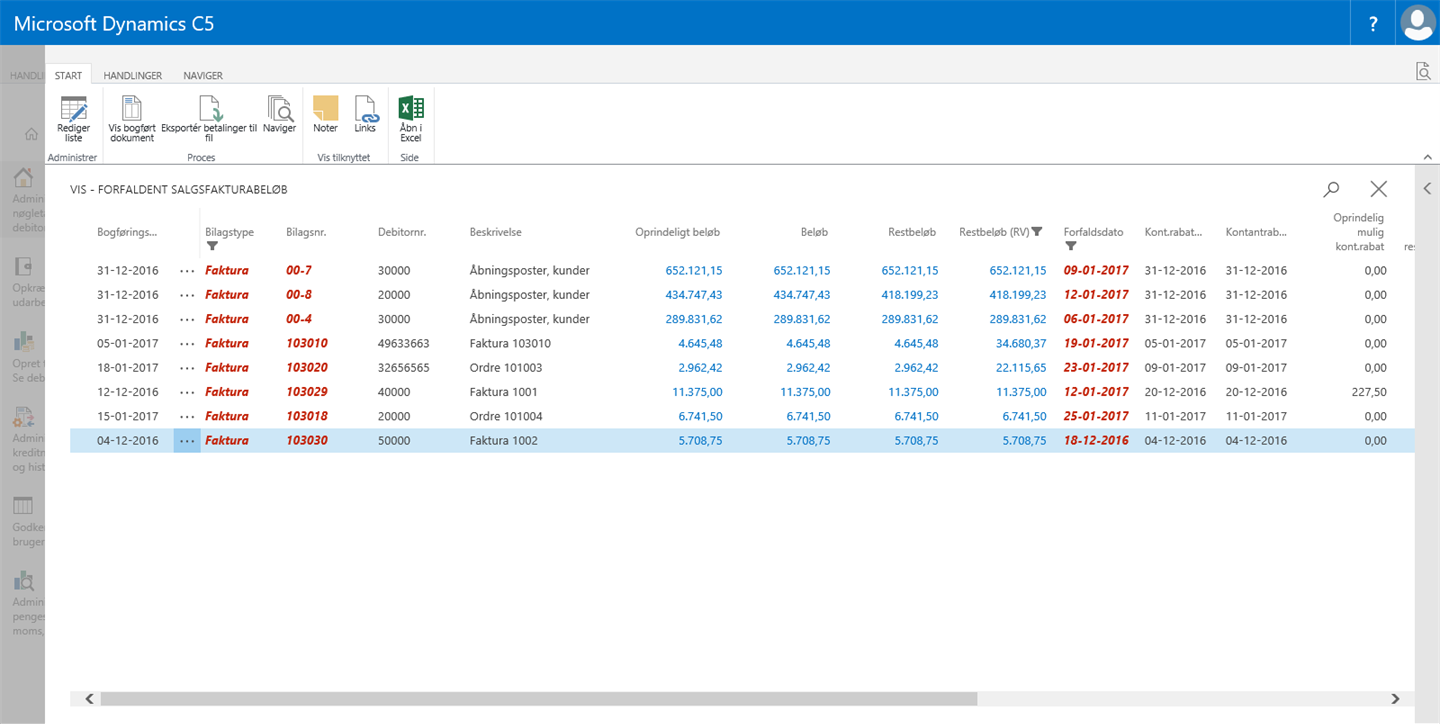This screenshot has height=724, width=1440.
Task: Click description Faktura 1001
Action: coord(504,392)
